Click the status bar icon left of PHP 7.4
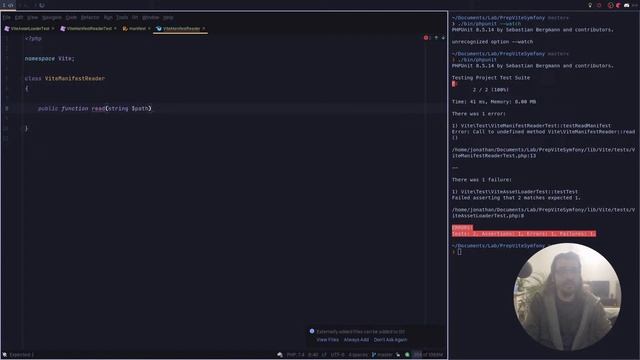The height and width of the screenshot is (360, 640). coord(280,355)
